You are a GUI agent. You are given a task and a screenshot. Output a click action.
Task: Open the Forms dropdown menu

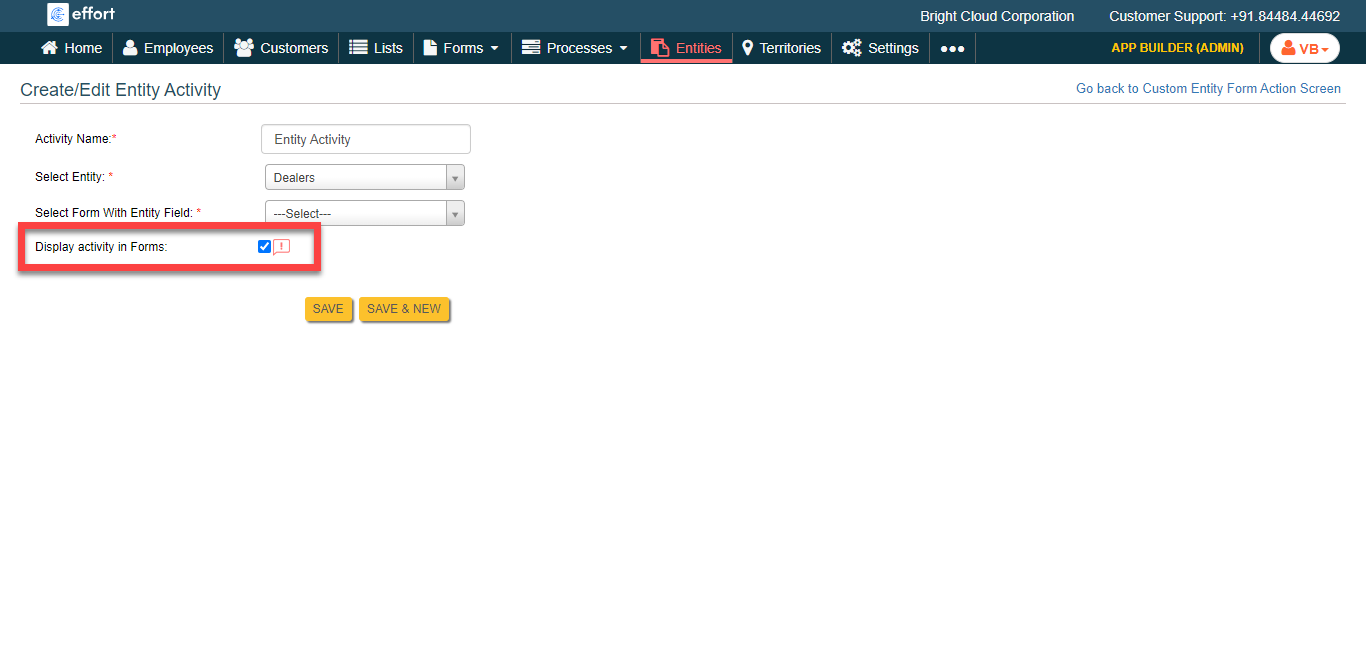[x=461, y=47]
